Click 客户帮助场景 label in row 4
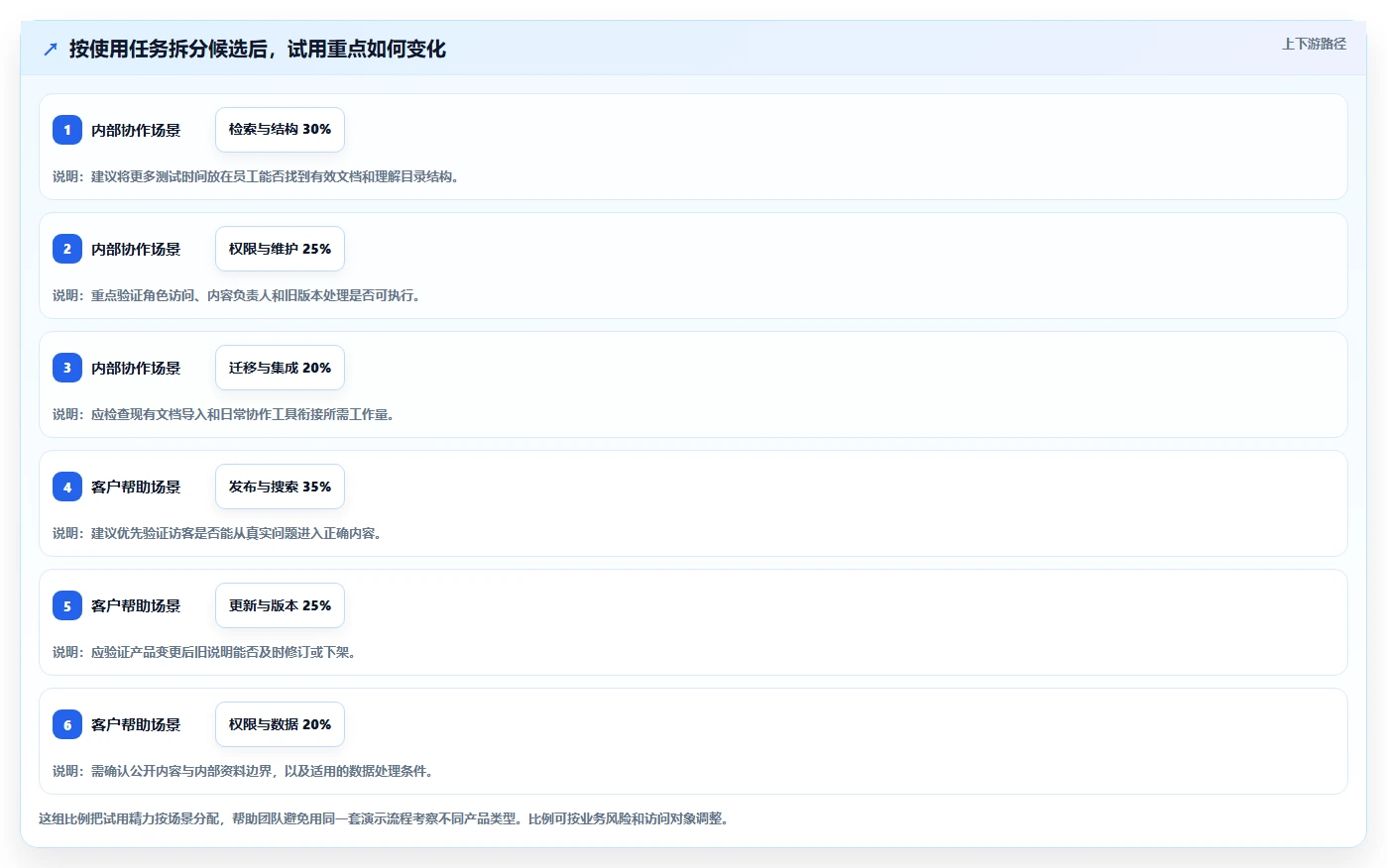Screen dimensions: 1387x868 click(136, 487)
